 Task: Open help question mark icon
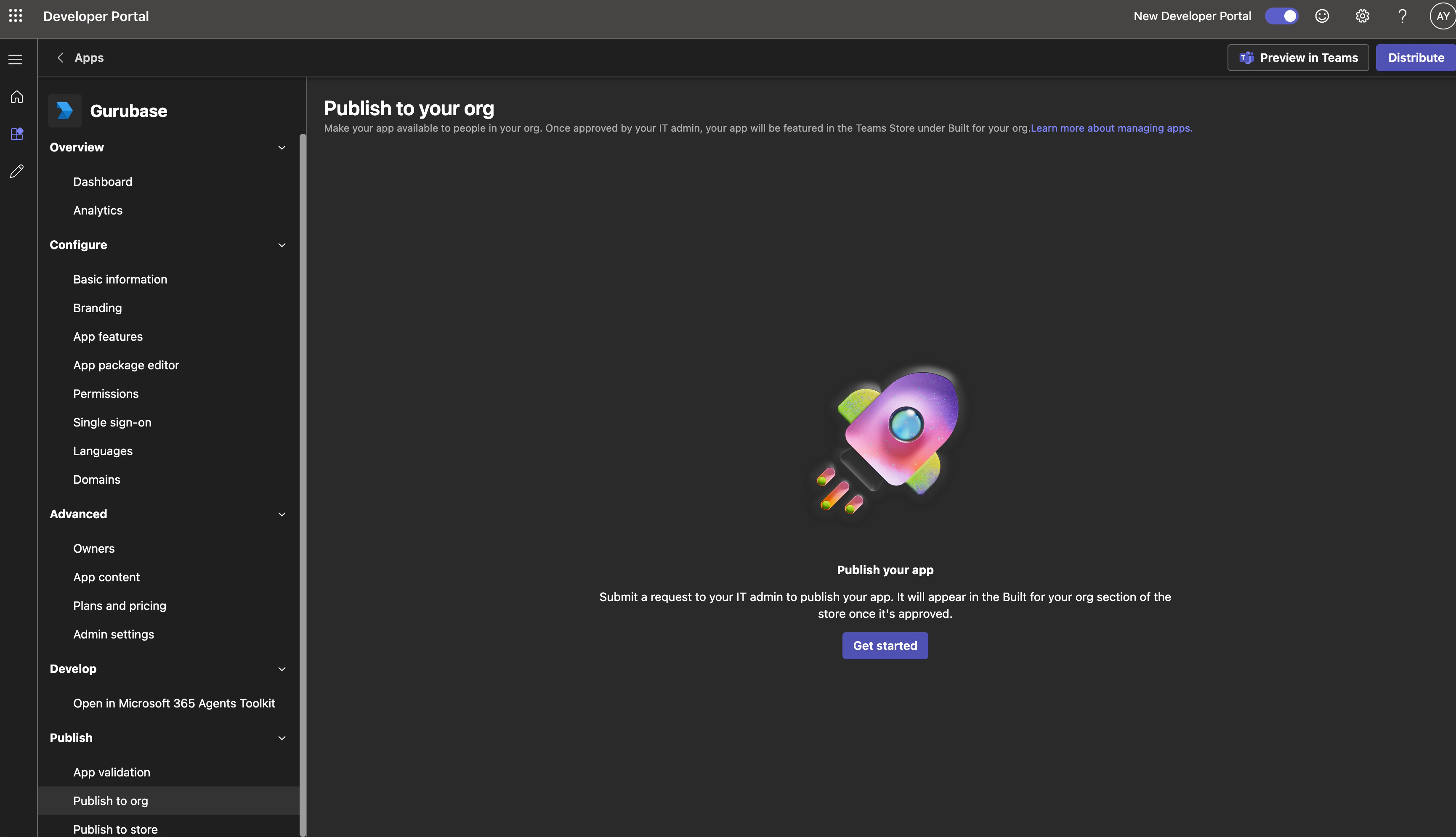(1403, 16)
